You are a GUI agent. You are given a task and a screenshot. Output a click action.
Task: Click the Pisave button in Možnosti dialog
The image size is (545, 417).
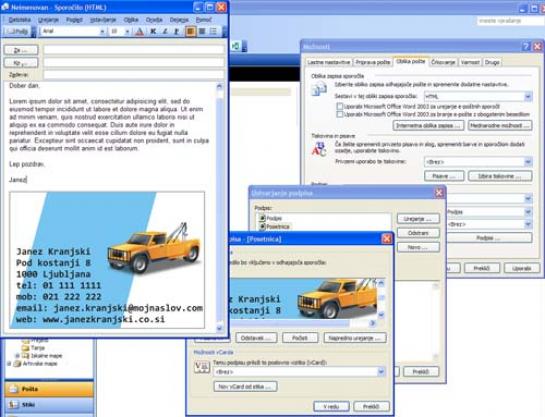click(444, 176)
